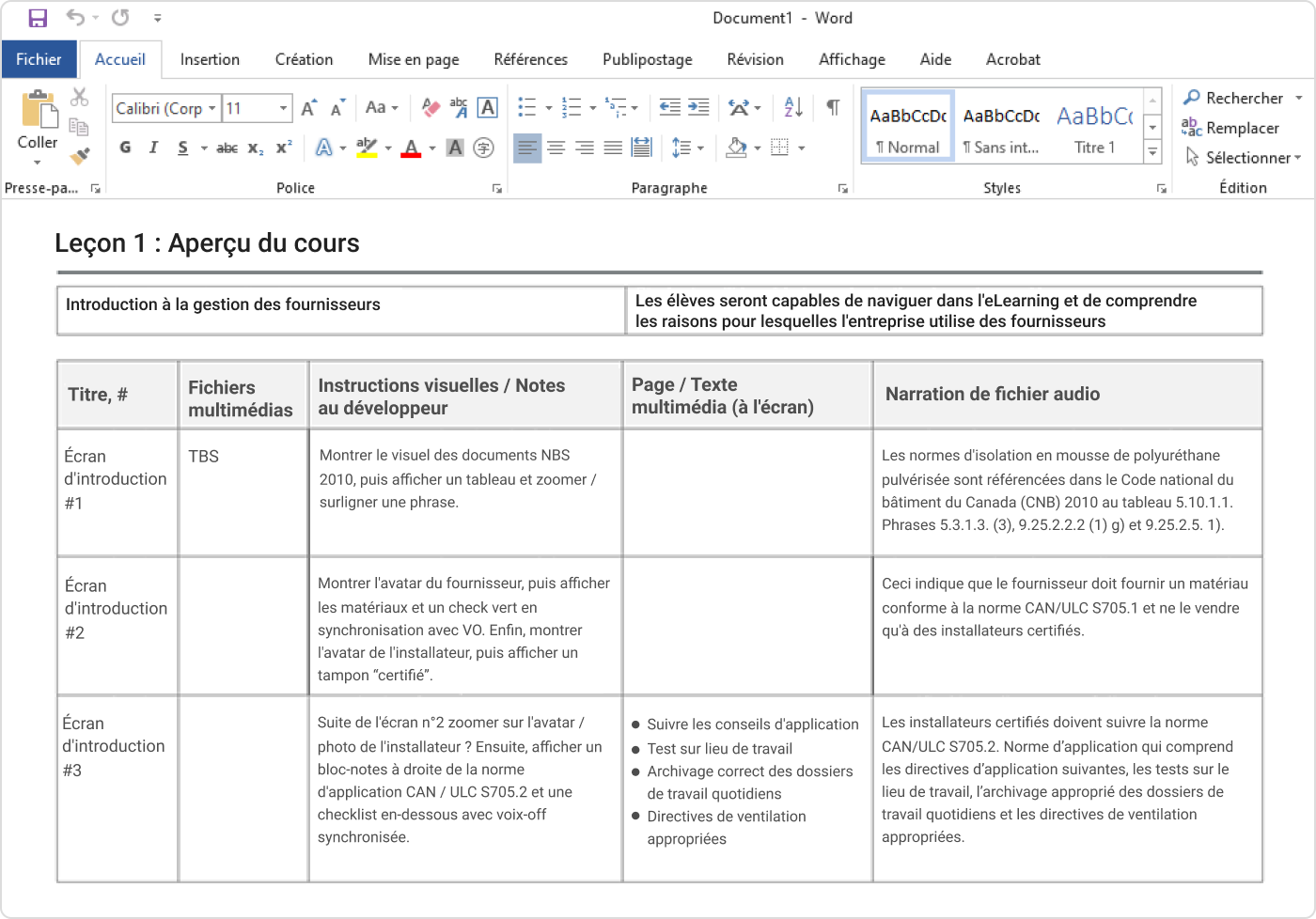Show paragraph formatting marks
1316x919 pixels.
tap(831, 107)
